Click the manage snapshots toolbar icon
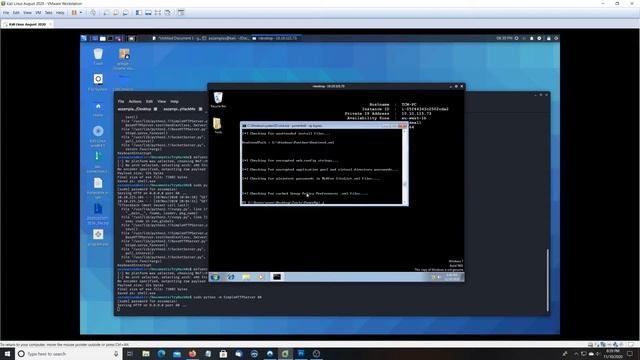640x360 pixels. tap(125, 13)
